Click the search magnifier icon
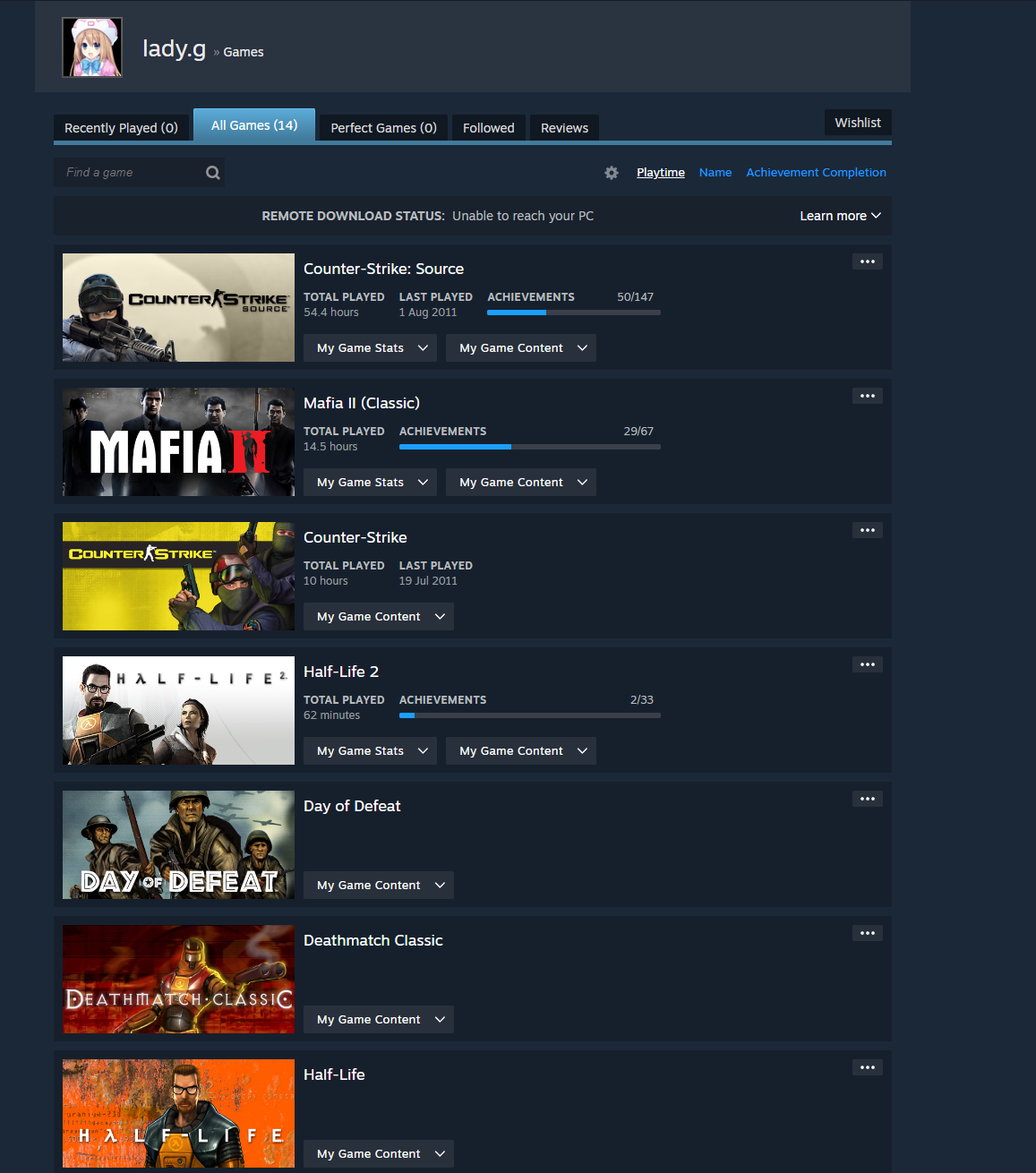Screen dimensions: 1036x1173 pos(213,173)
